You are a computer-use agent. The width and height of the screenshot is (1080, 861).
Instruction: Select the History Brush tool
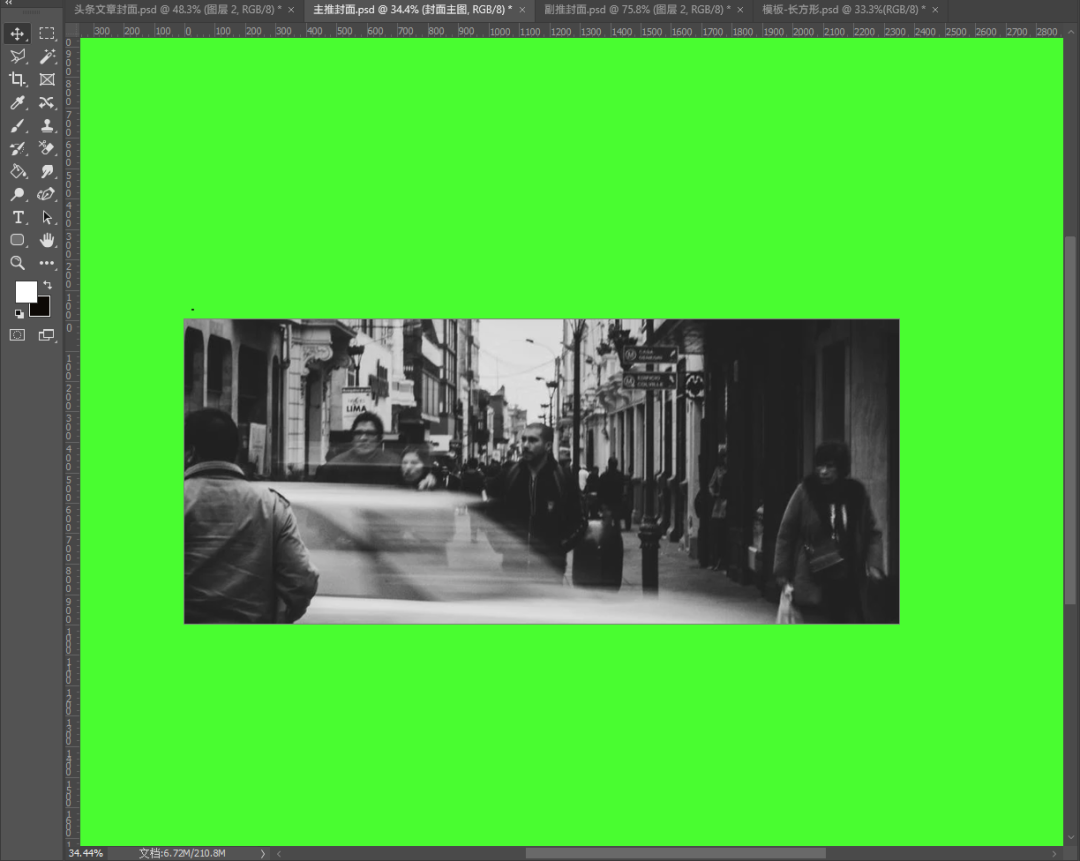point(17,148)
